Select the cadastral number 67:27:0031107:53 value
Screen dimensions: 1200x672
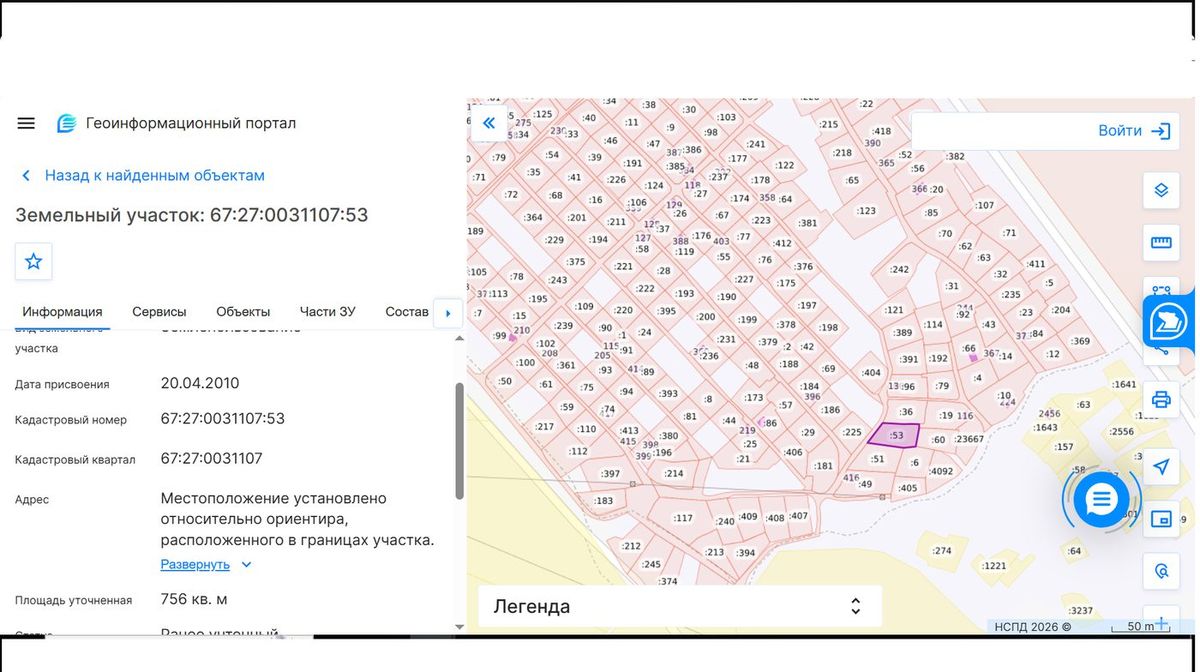point(223,419)
